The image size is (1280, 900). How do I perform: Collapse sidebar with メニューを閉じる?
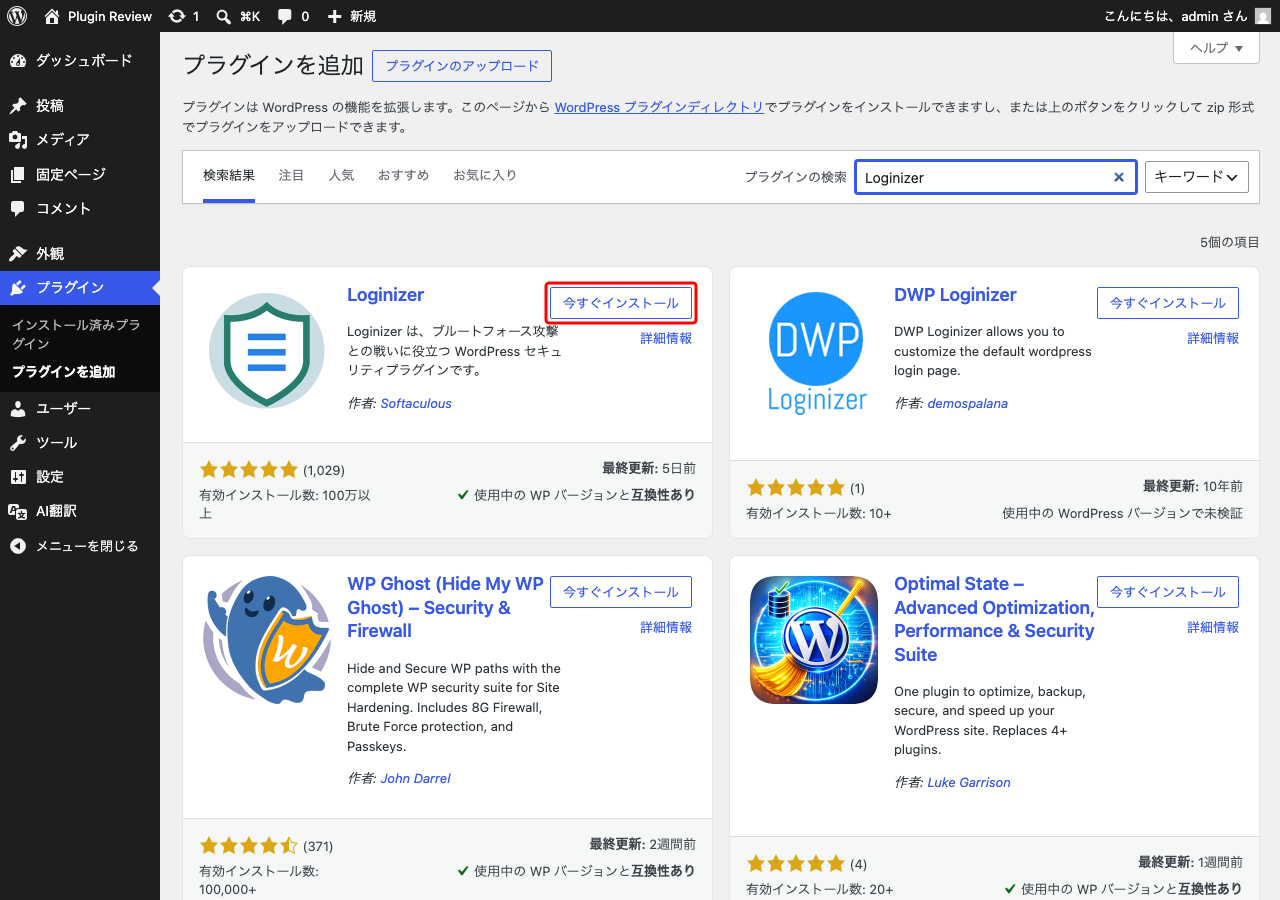(80, 547)
